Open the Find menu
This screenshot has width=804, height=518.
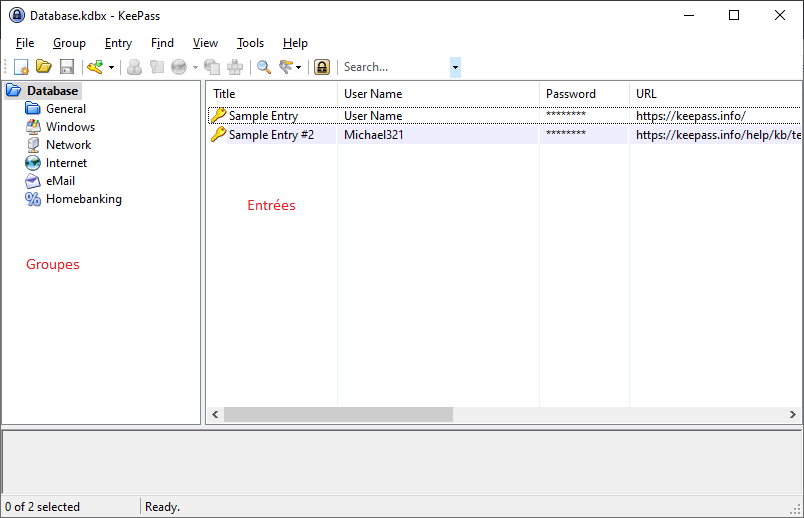(x=162, y=43)
